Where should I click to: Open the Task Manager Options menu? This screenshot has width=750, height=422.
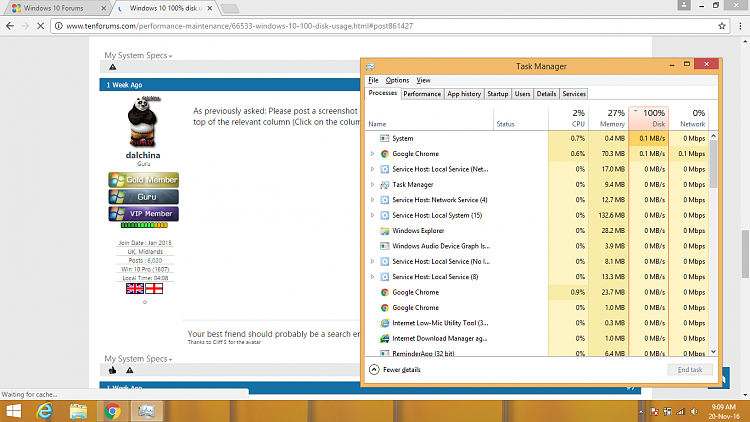coord(397,80)
